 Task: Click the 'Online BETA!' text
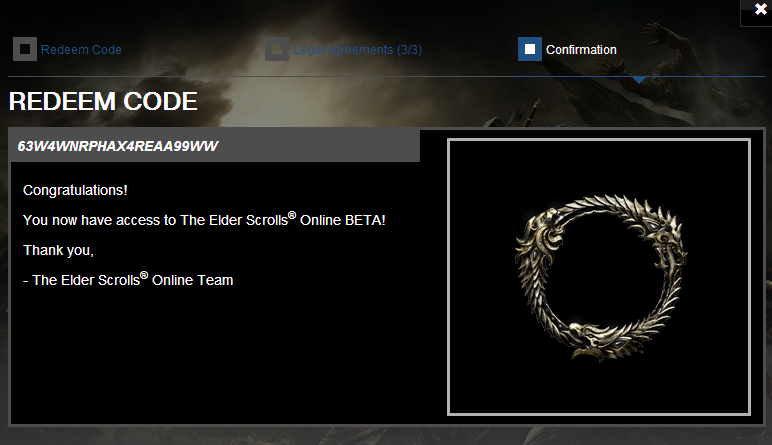[x=343, y=220]
